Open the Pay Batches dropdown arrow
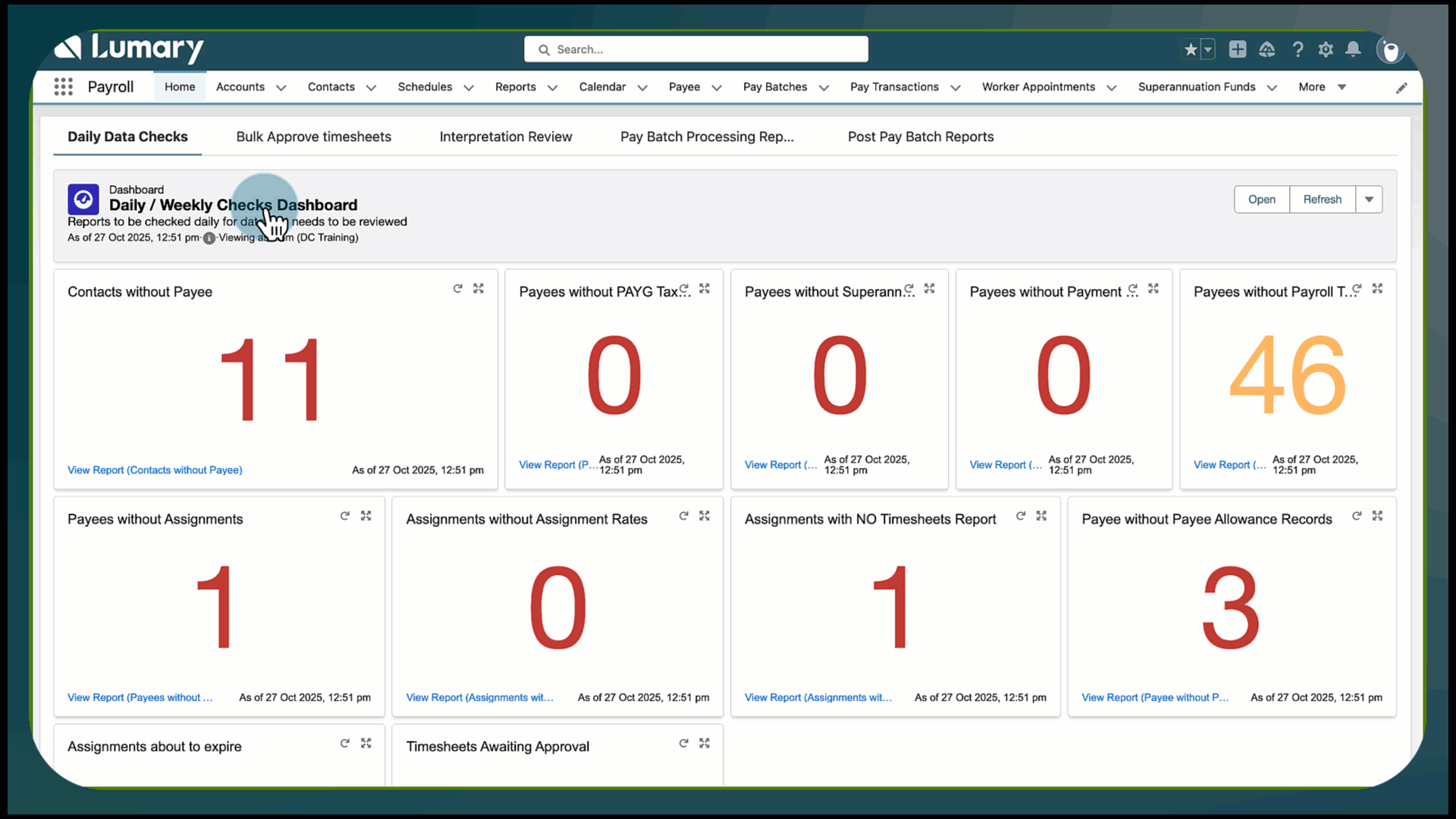 tap(824, 88)
